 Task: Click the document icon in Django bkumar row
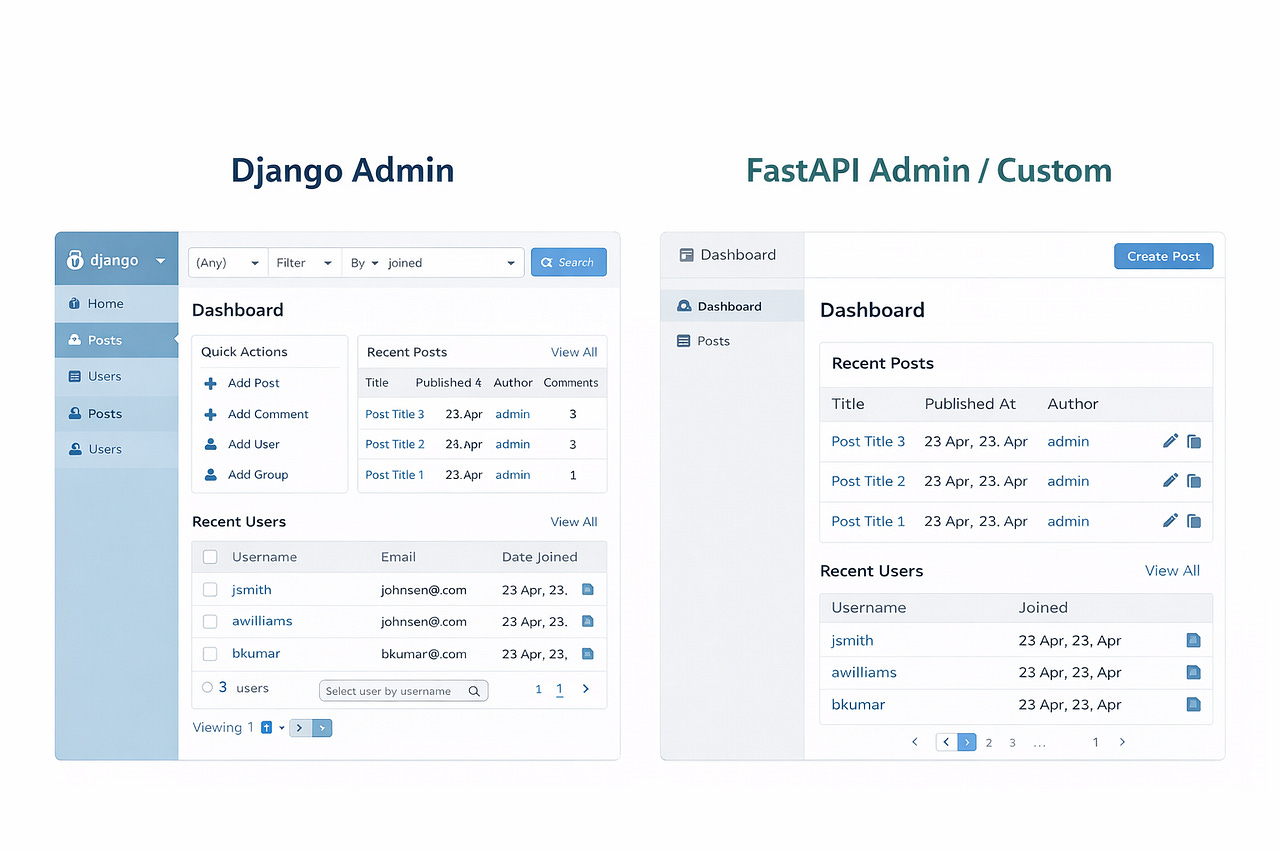point(588,653)
